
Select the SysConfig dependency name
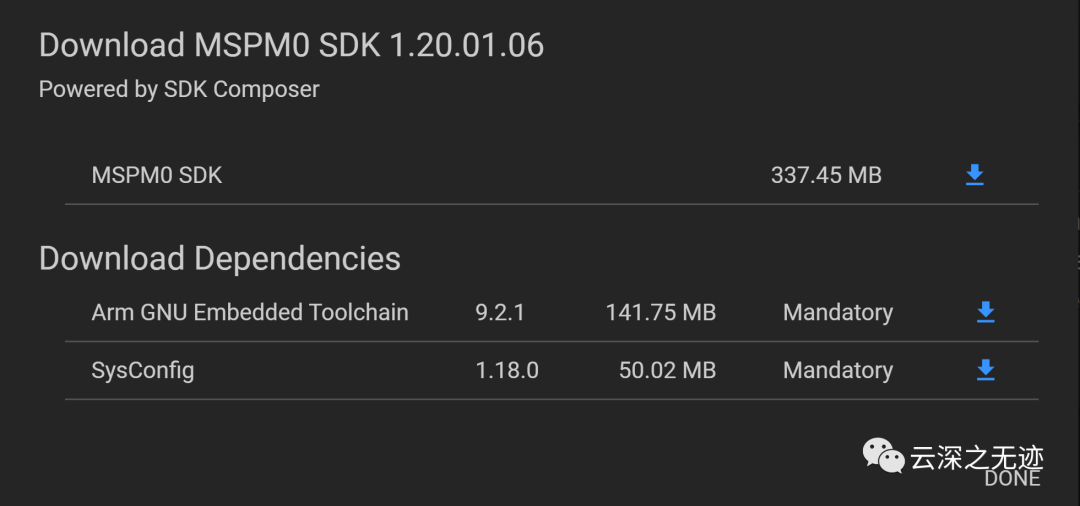click(143, 371)
